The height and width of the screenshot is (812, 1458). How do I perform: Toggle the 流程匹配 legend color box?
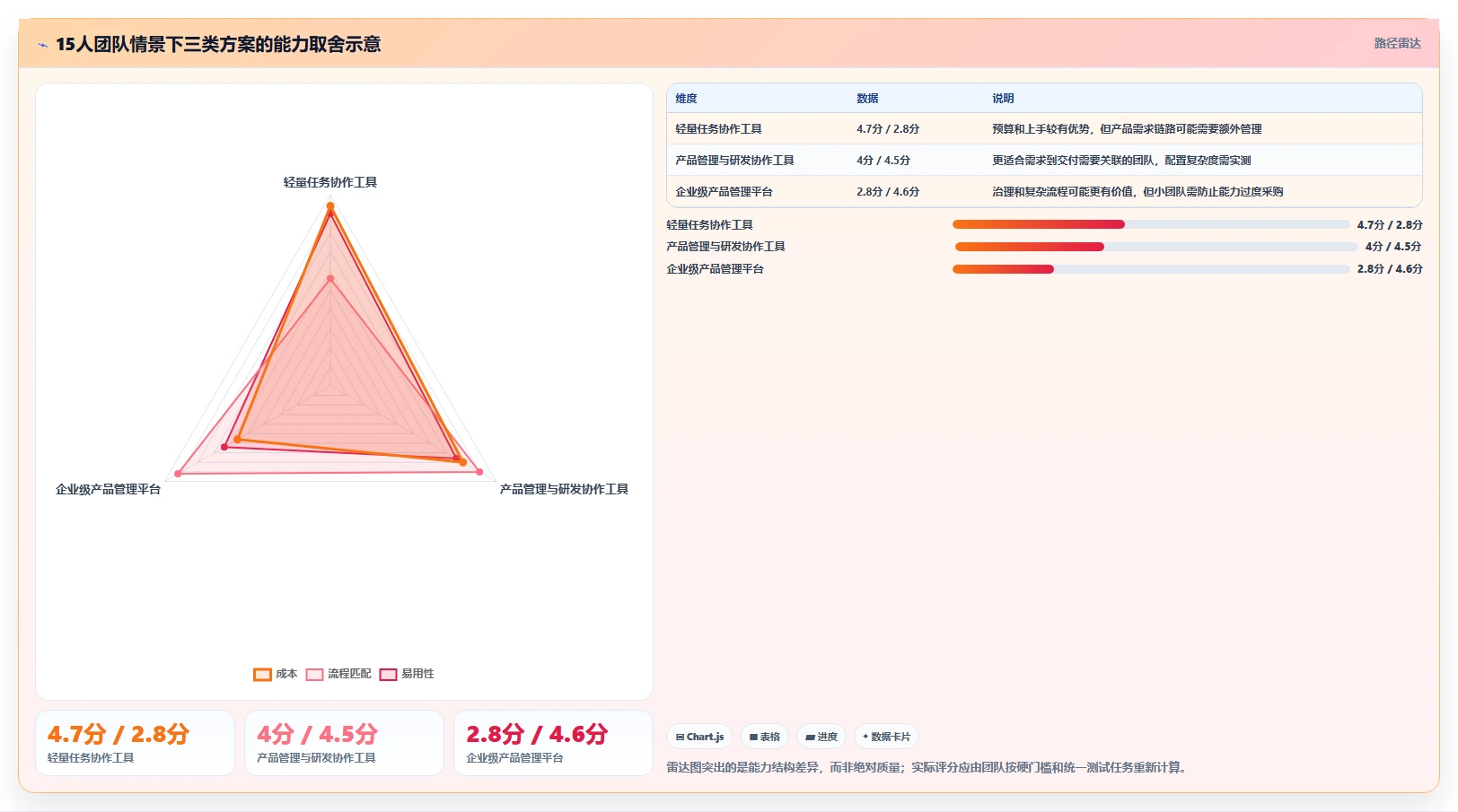[314, 675]
